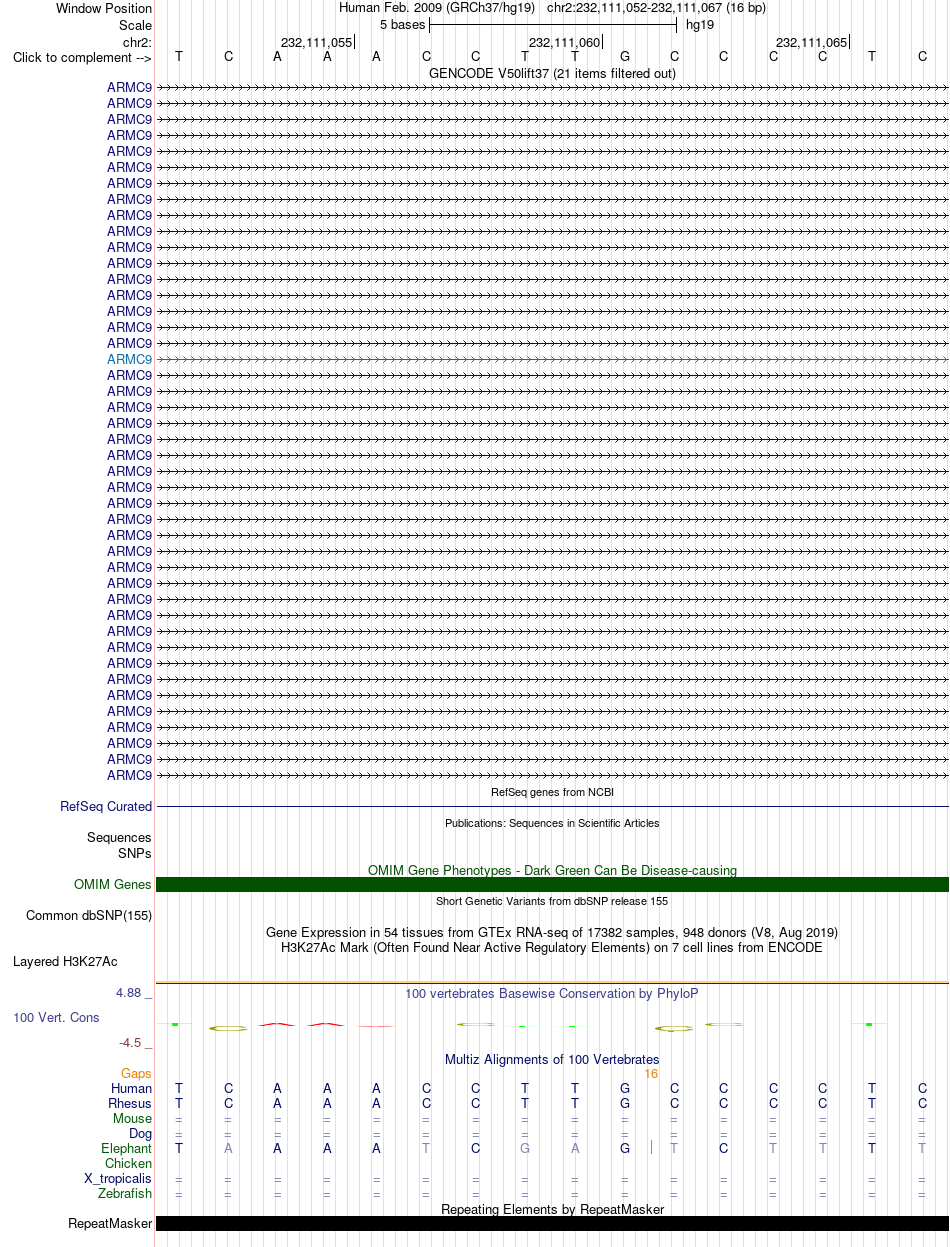Click the orange Gaps label
The width and height of the screenshot is (950, 1247).
click(x=136, y=1073)
